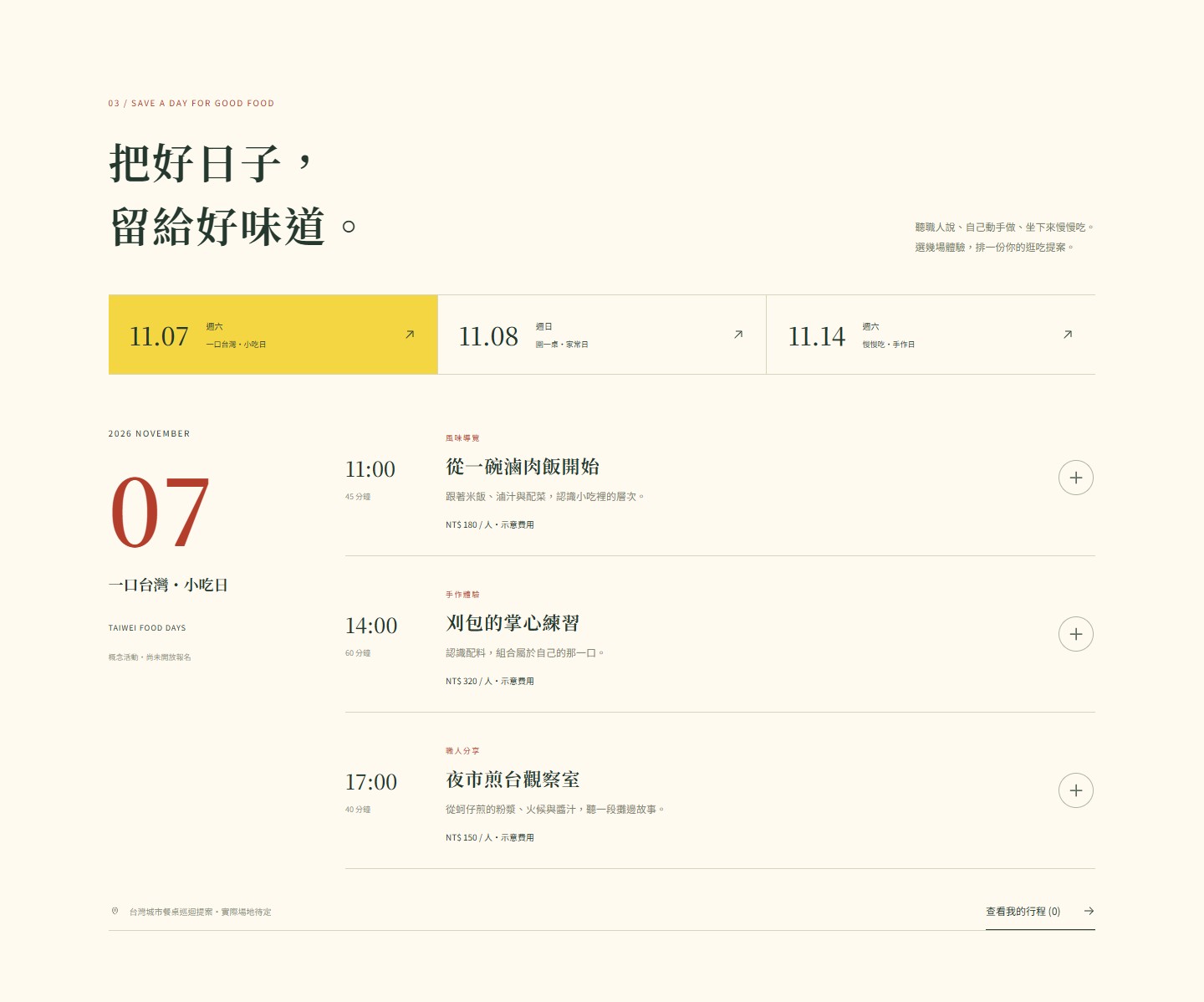Click the large red 07 date number
This screenshot has width=1204, height=1002.
pos(160,513)
